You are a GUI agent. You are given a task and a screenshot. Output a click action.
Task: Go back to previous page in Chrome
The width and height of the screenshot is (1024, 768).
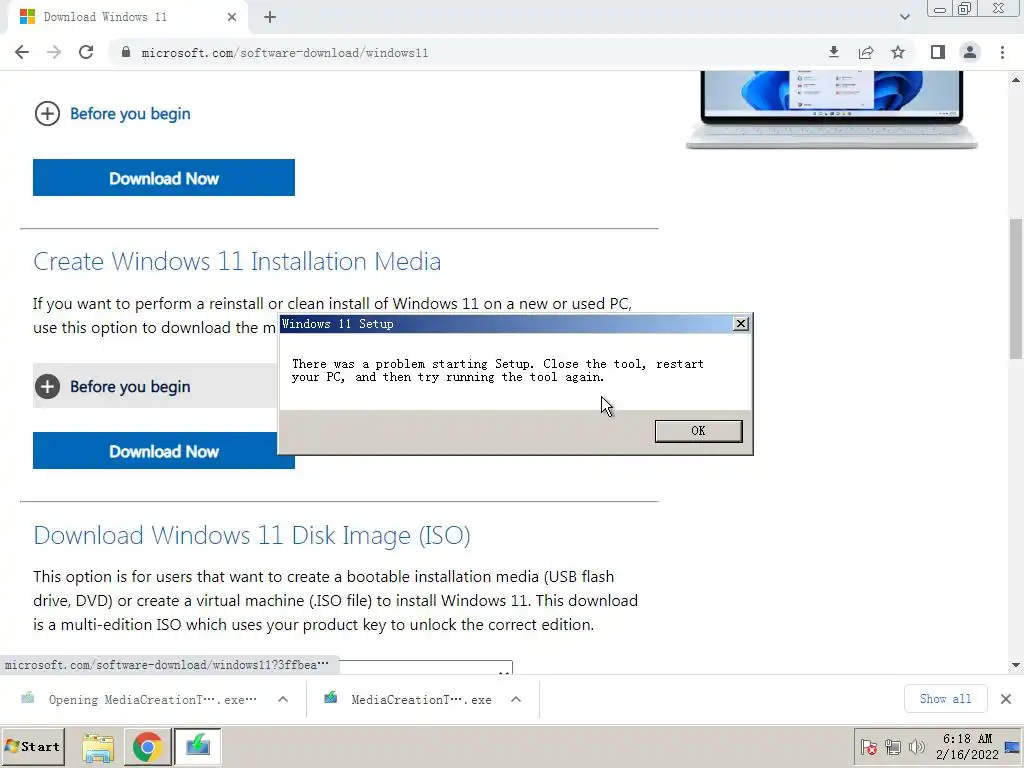tap(22, 53)
